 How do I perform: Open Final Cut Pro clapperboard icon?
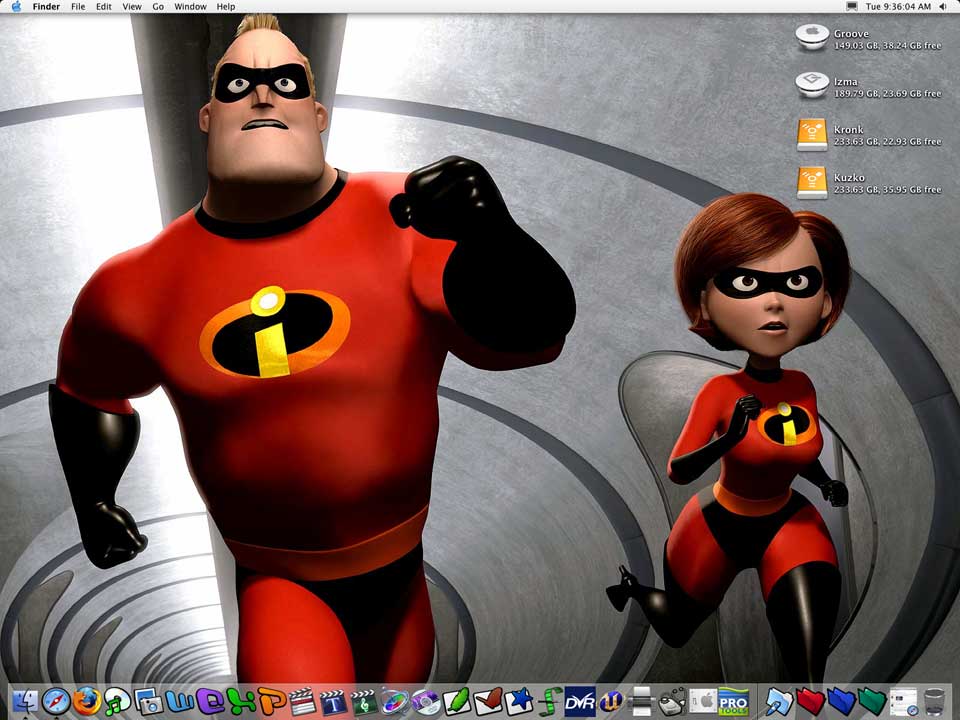(302, 701)
